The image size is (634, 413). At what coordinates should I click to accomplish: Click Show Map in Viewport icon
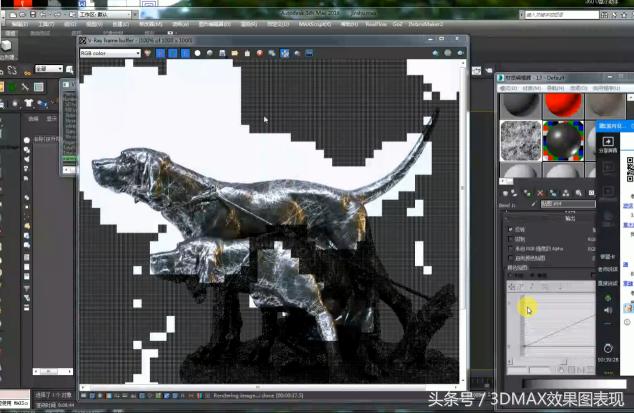[592, 193]
